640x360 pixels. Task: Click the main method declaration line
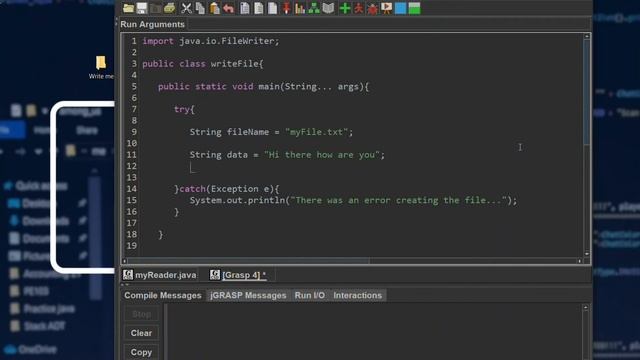click(x=263, y=87)
